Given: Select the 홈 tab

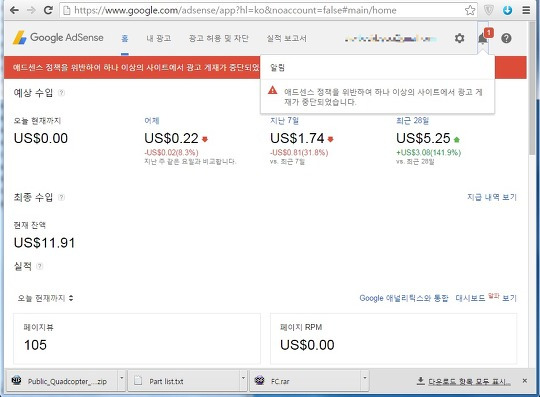Looking at the screenshot, I should pyautogui.click(x=125, y=38).
